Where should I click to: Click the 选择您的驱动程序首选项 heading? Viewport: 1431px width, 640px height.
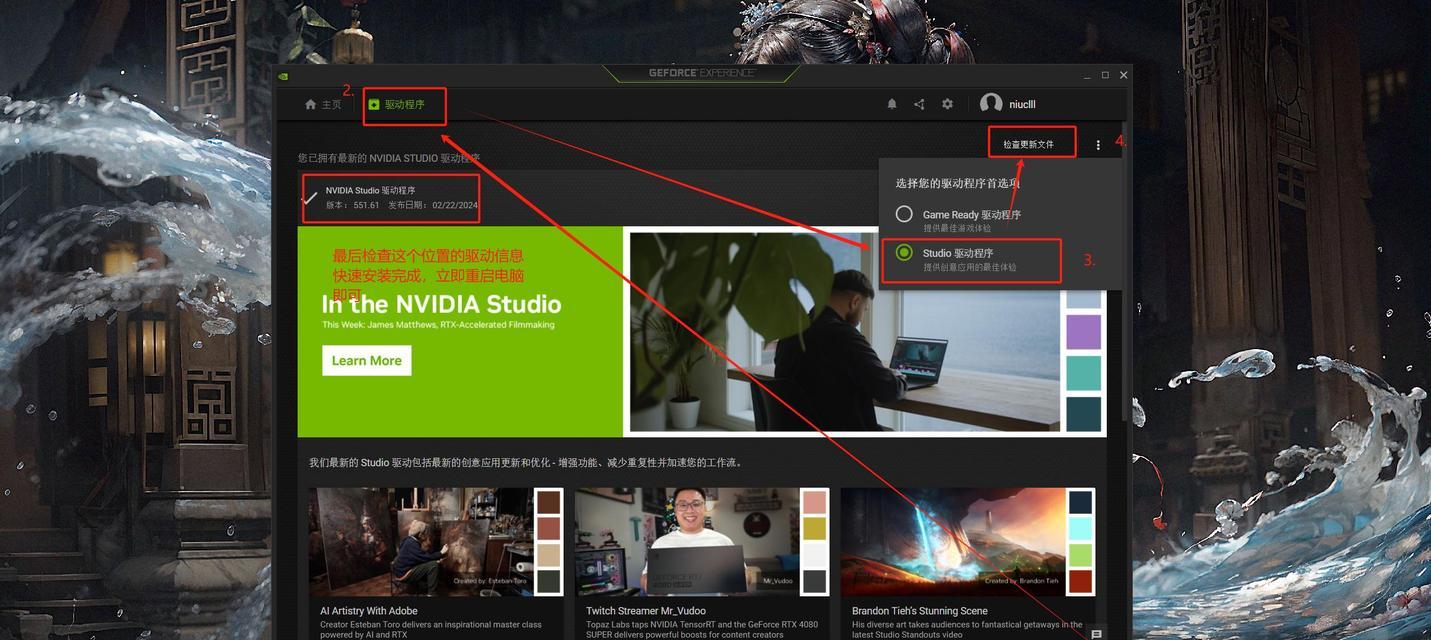point(957,183)
